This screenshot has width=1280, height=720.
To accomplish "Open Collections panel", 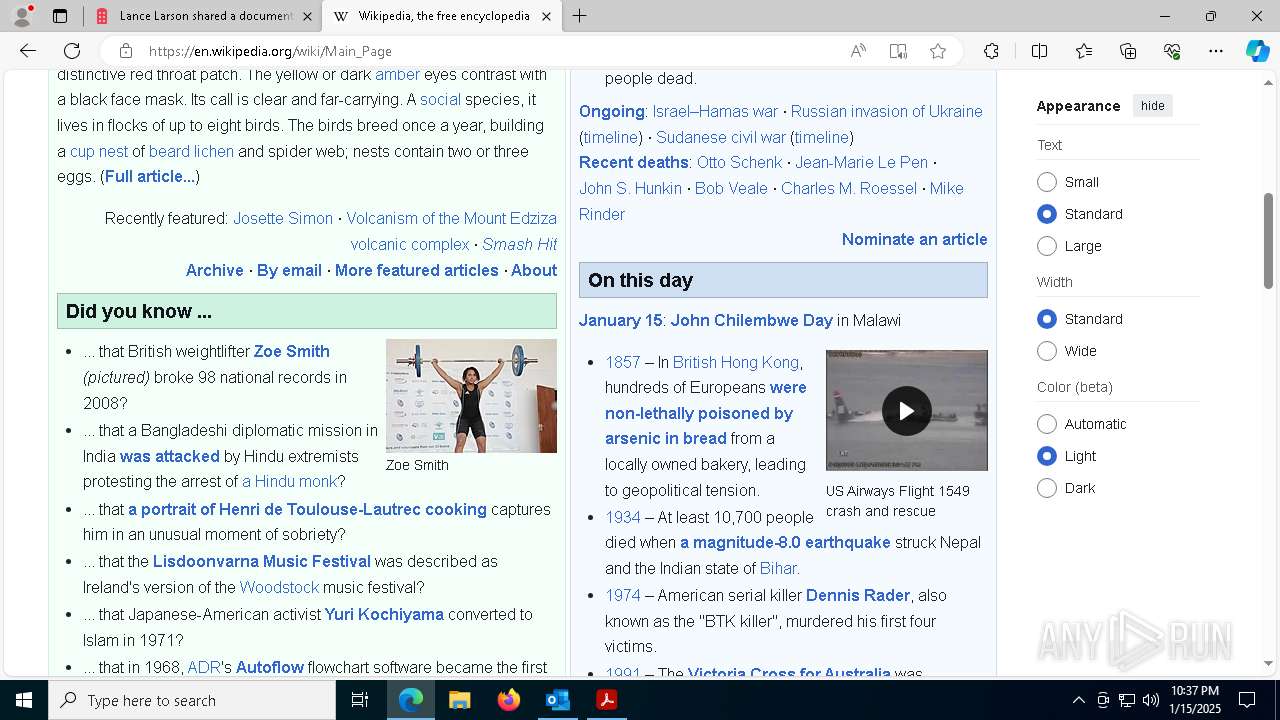I will [1128, 51].
